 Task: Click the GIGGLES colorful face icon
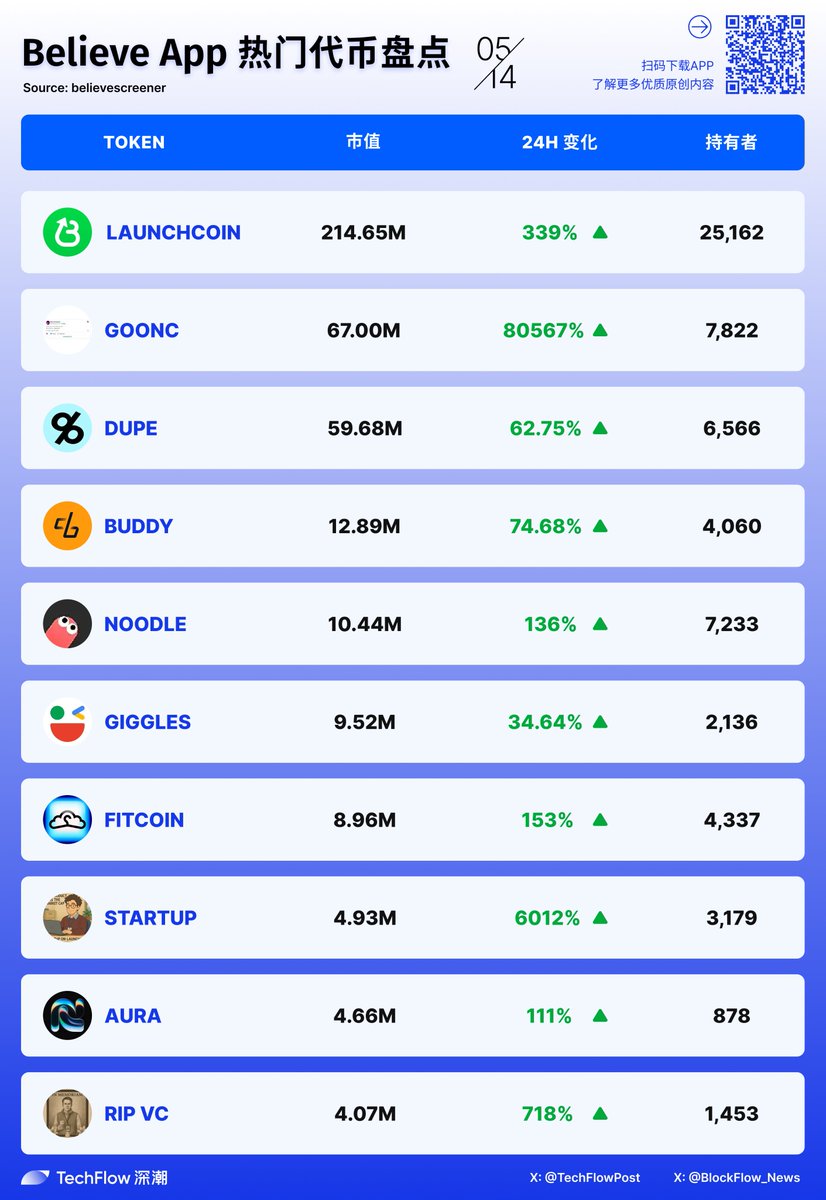click(67, 722)
